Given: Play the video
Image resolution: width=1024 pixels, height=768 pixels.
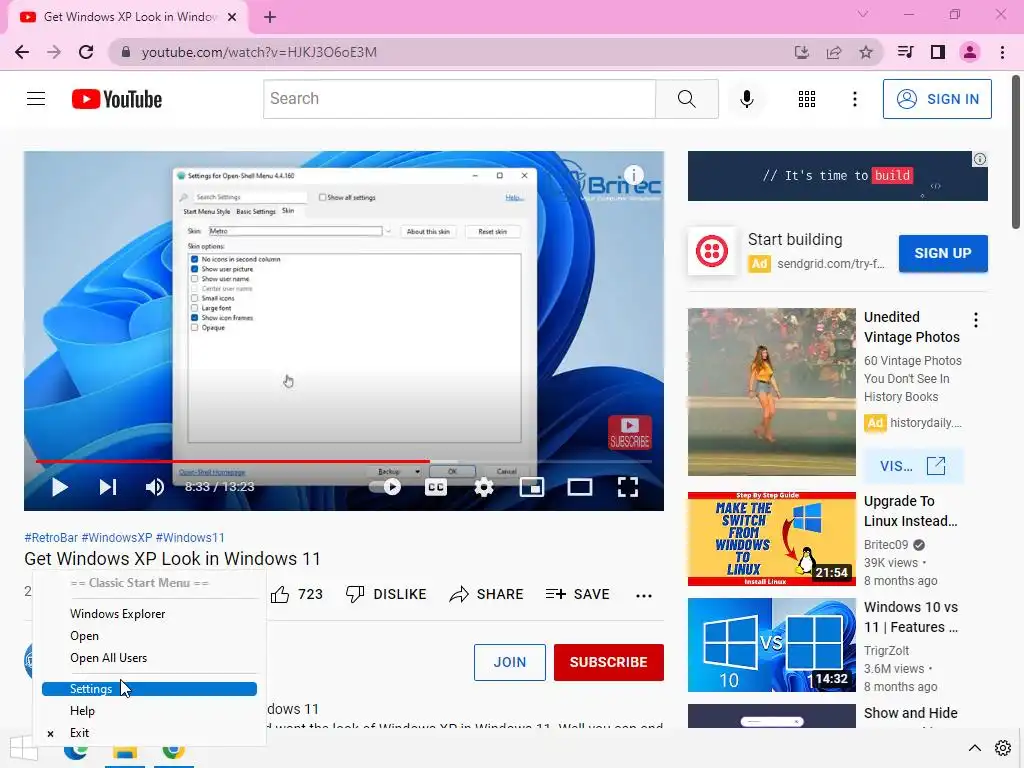Looking at the screenshot, I should [x=59, y=487].
